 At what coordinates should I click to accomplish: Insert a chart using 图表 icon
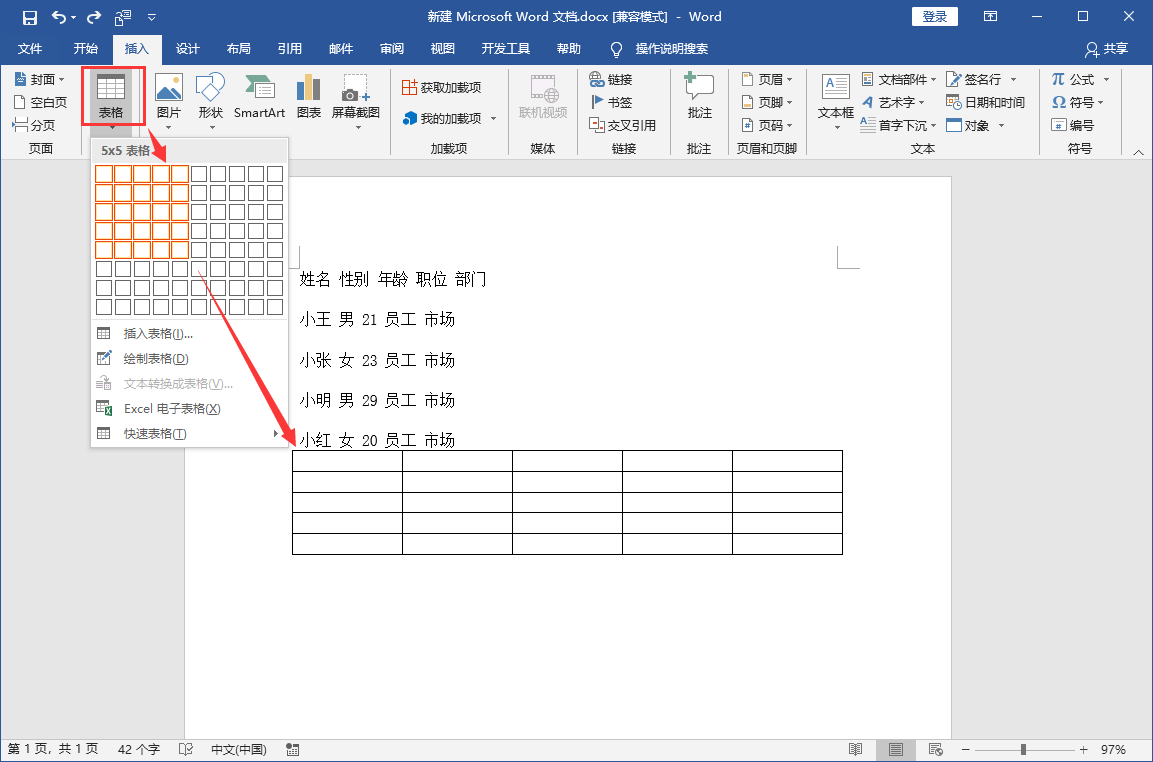pos(309,90)
